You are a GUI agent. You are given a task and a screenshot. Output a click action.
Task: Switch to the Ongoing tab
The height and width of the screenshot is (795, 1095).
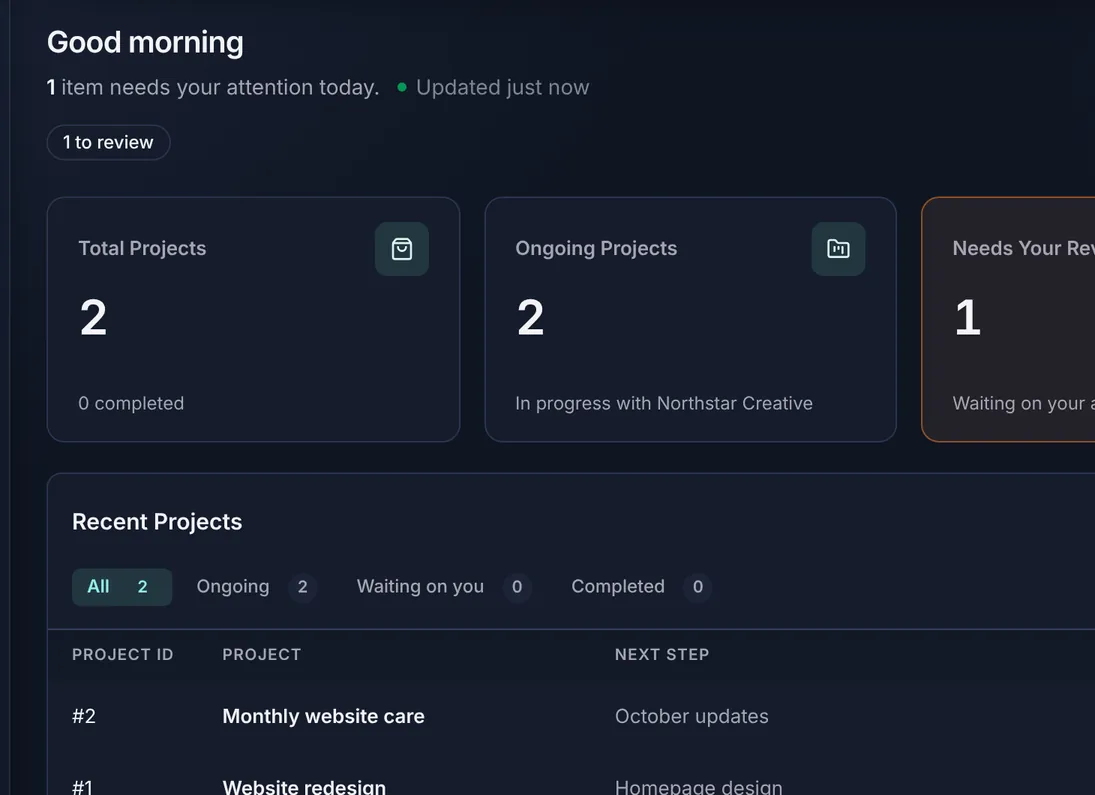point(256,587)
